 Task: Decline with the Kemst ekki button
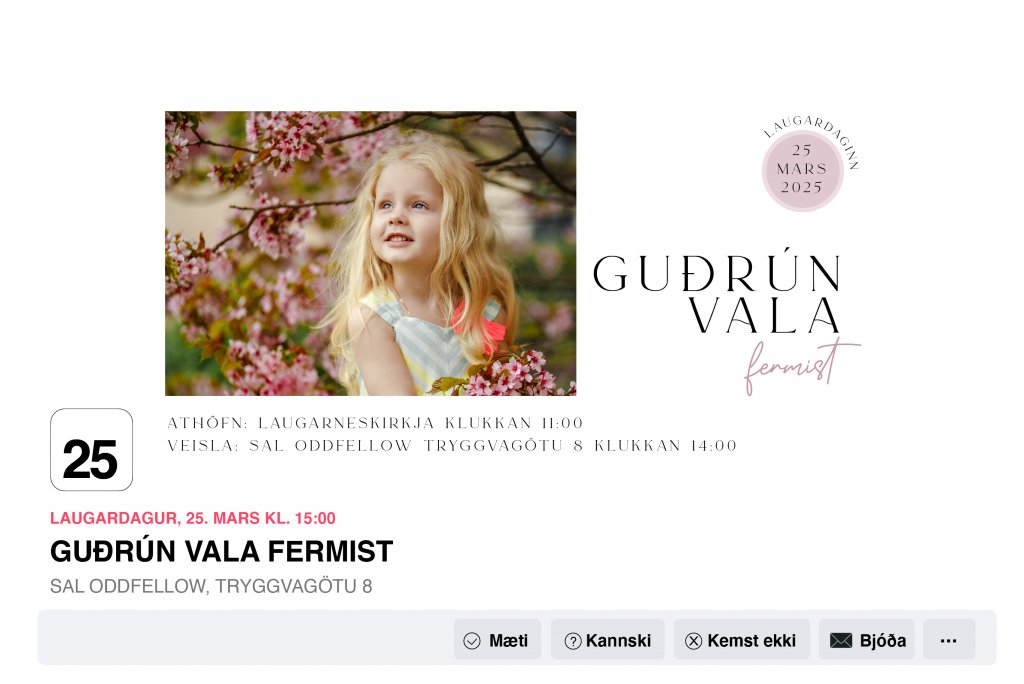(x=742, y=640)
